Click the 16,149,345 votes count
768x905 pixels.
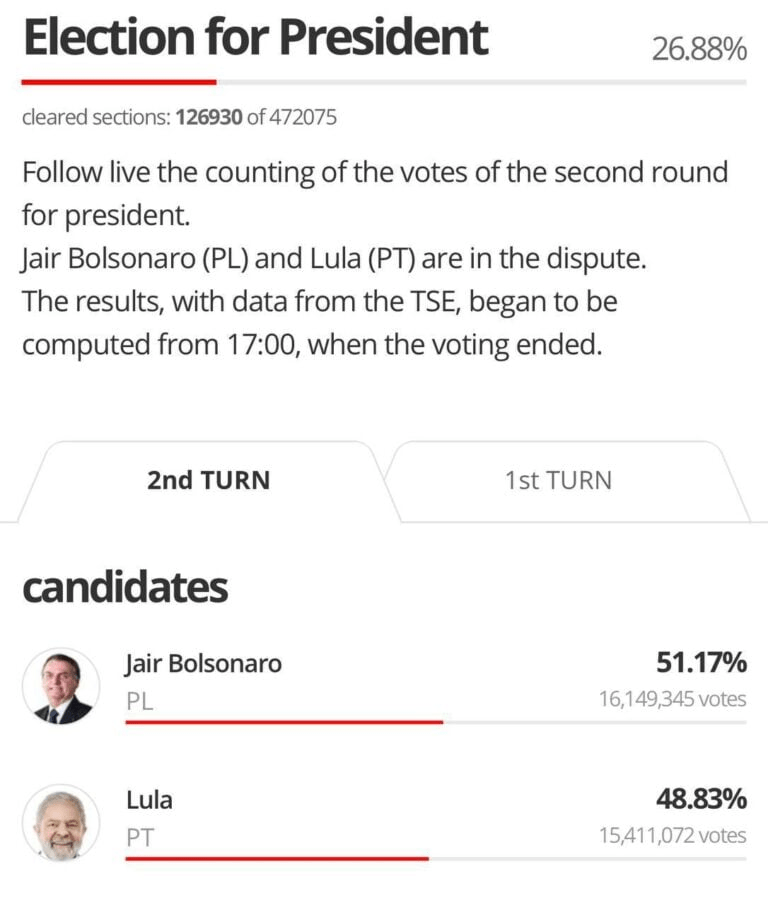(672, 699)
